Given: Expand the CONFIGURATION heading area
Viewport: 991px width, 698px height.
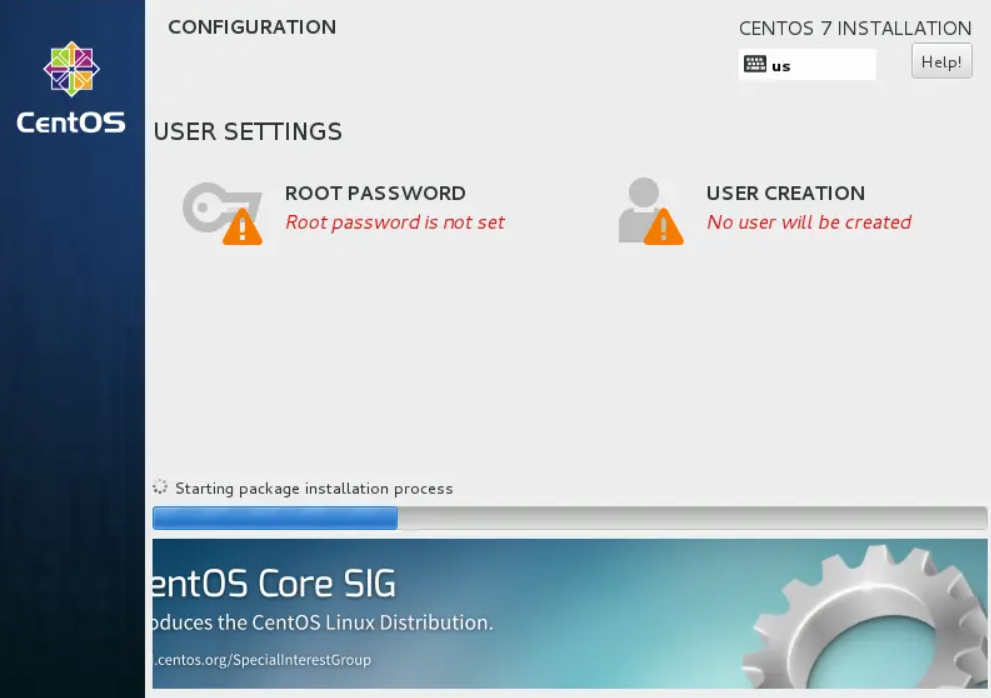Looking at the screenshot, I should [x=251, y=27].
